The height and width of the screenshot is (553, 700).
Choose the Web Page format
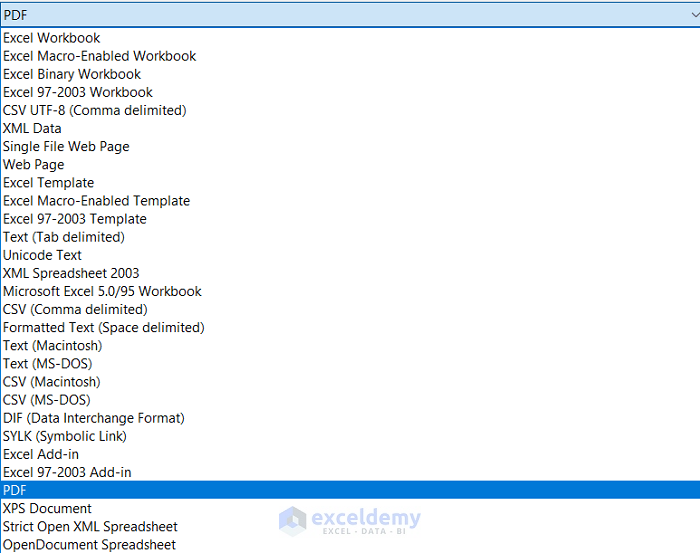click(x=350, y=165)
